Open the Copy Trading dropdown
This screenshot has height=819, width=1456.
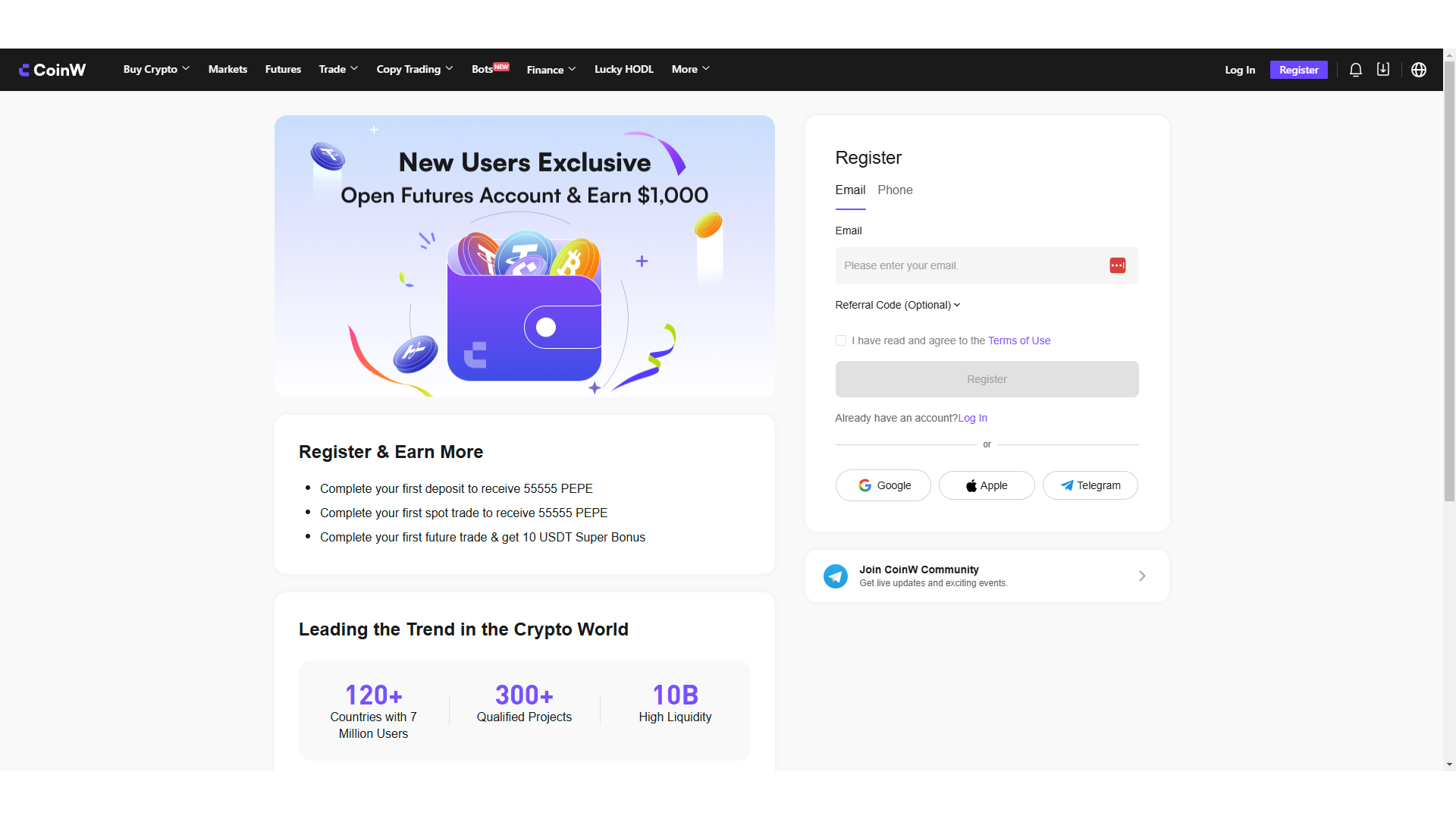point(415,69)
